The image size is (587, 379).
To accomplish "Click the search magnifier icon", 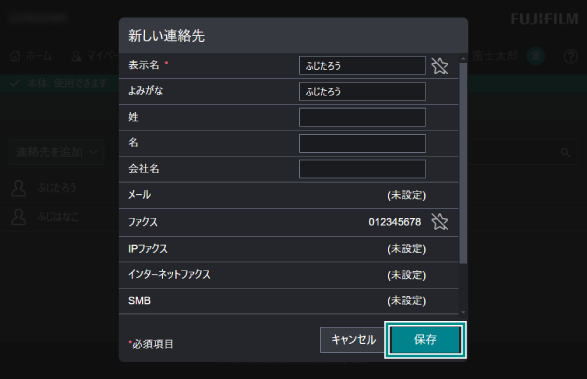I will tap(565, 152).
